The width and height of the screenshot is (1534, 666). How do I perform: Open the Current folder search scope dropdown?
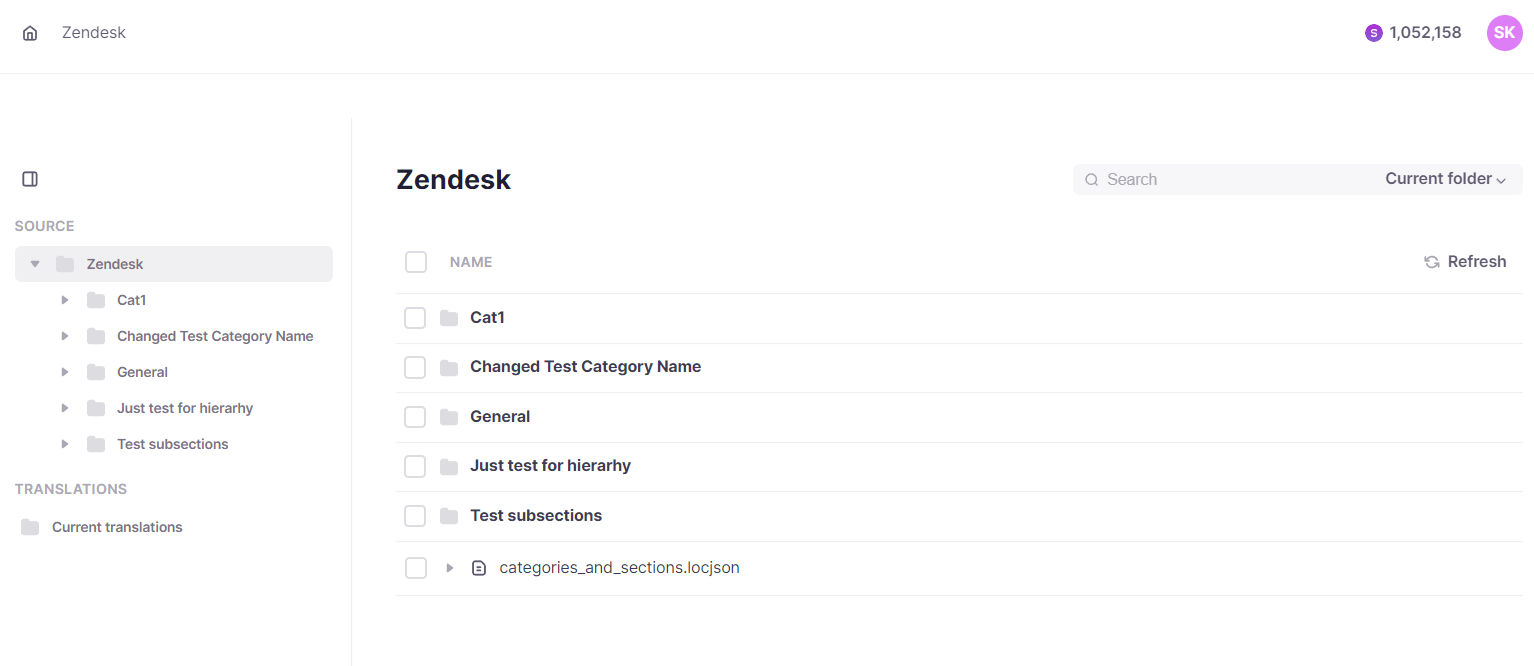[1445, 179]
